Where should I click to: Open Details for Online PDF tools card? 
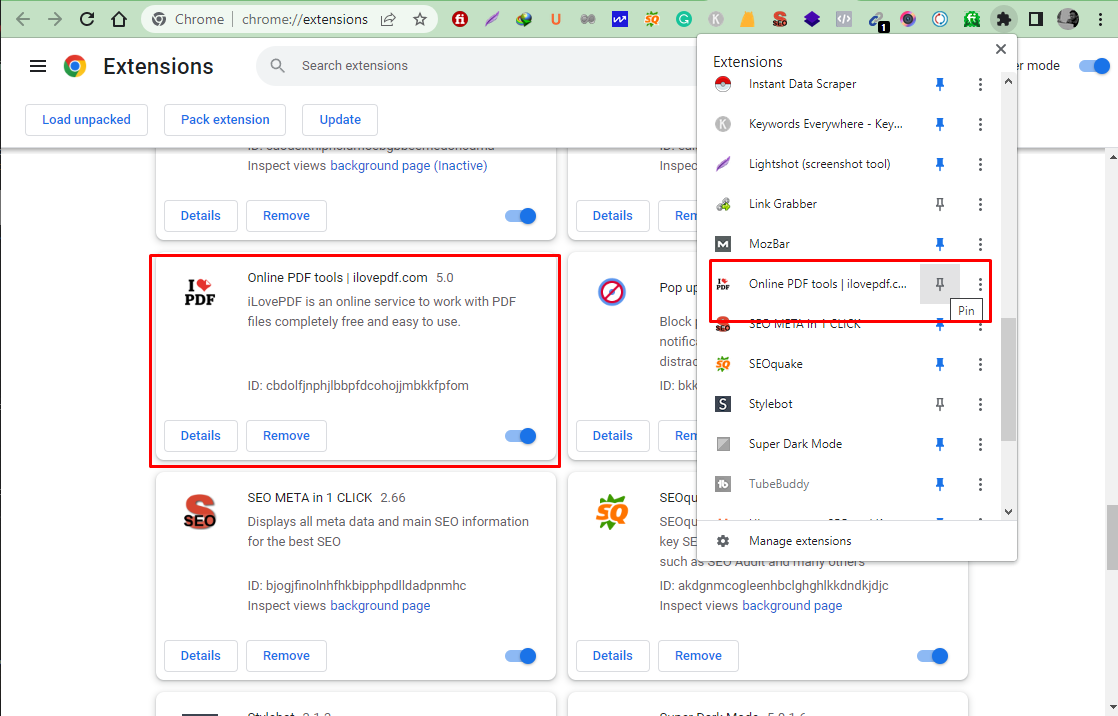[x=200, y=436]
